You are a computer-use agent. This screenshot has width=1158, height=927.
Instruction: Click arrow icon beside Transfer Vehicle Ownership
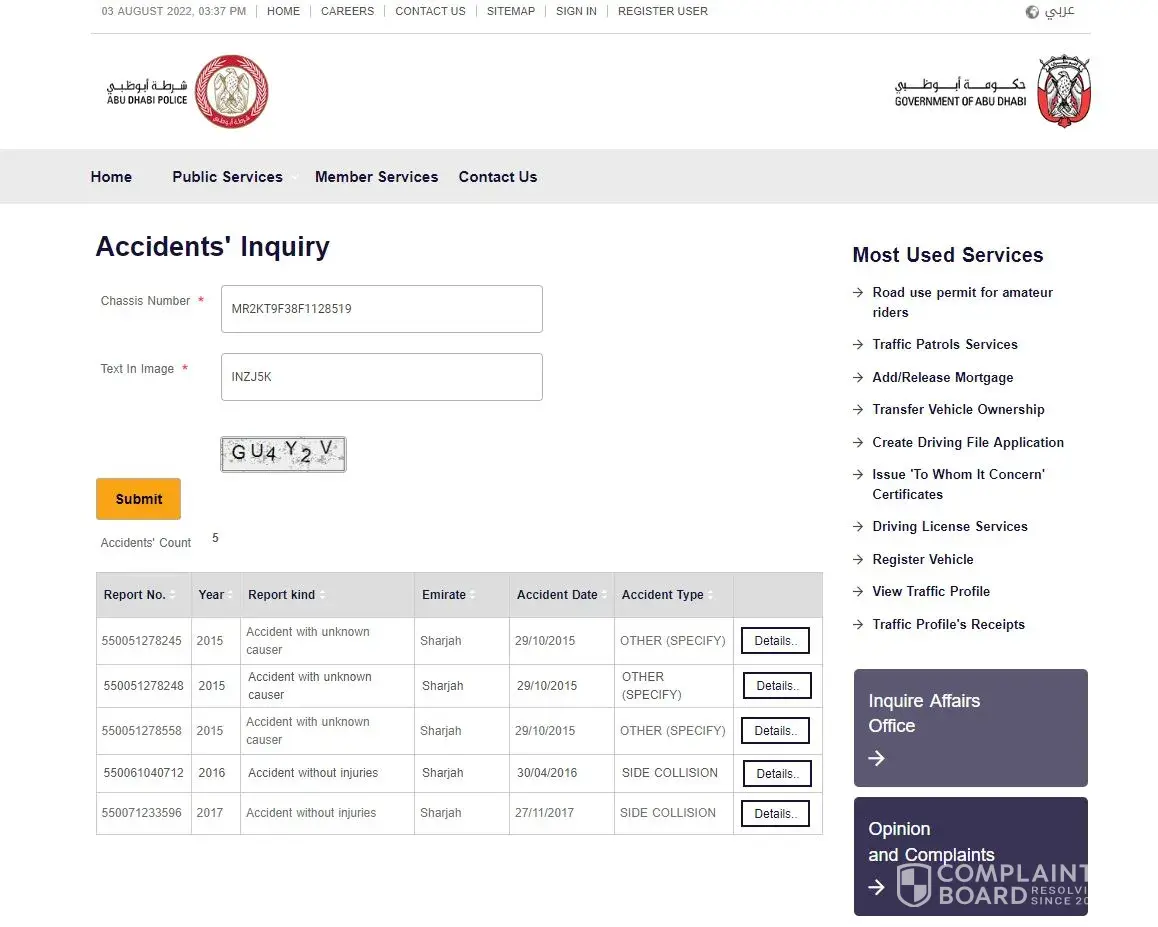click(x=857, y=409)
